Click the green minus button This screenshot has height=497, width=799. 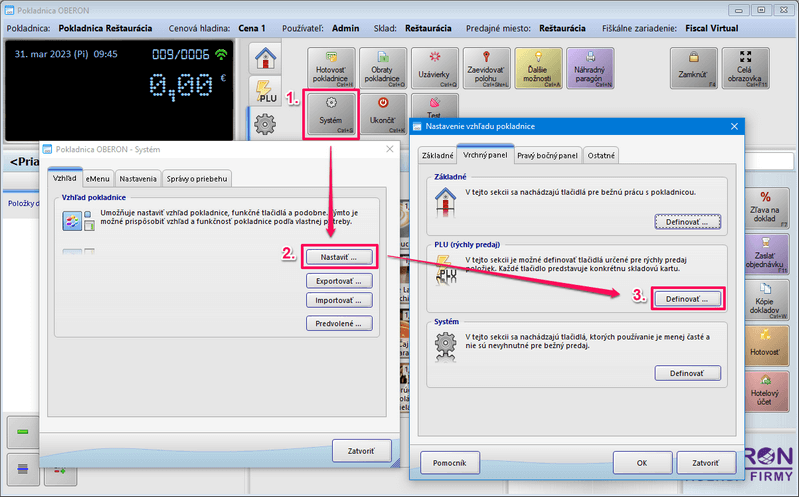(x=22, y=432)
